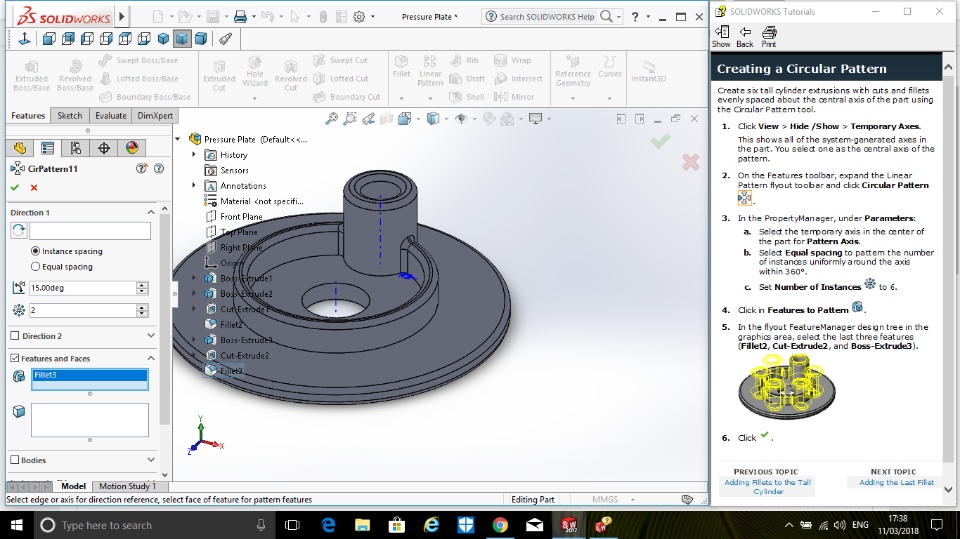960x539 pixels.
Task: Open the Fillet tool dropdown arrow
Action: [x=402, y=98]
